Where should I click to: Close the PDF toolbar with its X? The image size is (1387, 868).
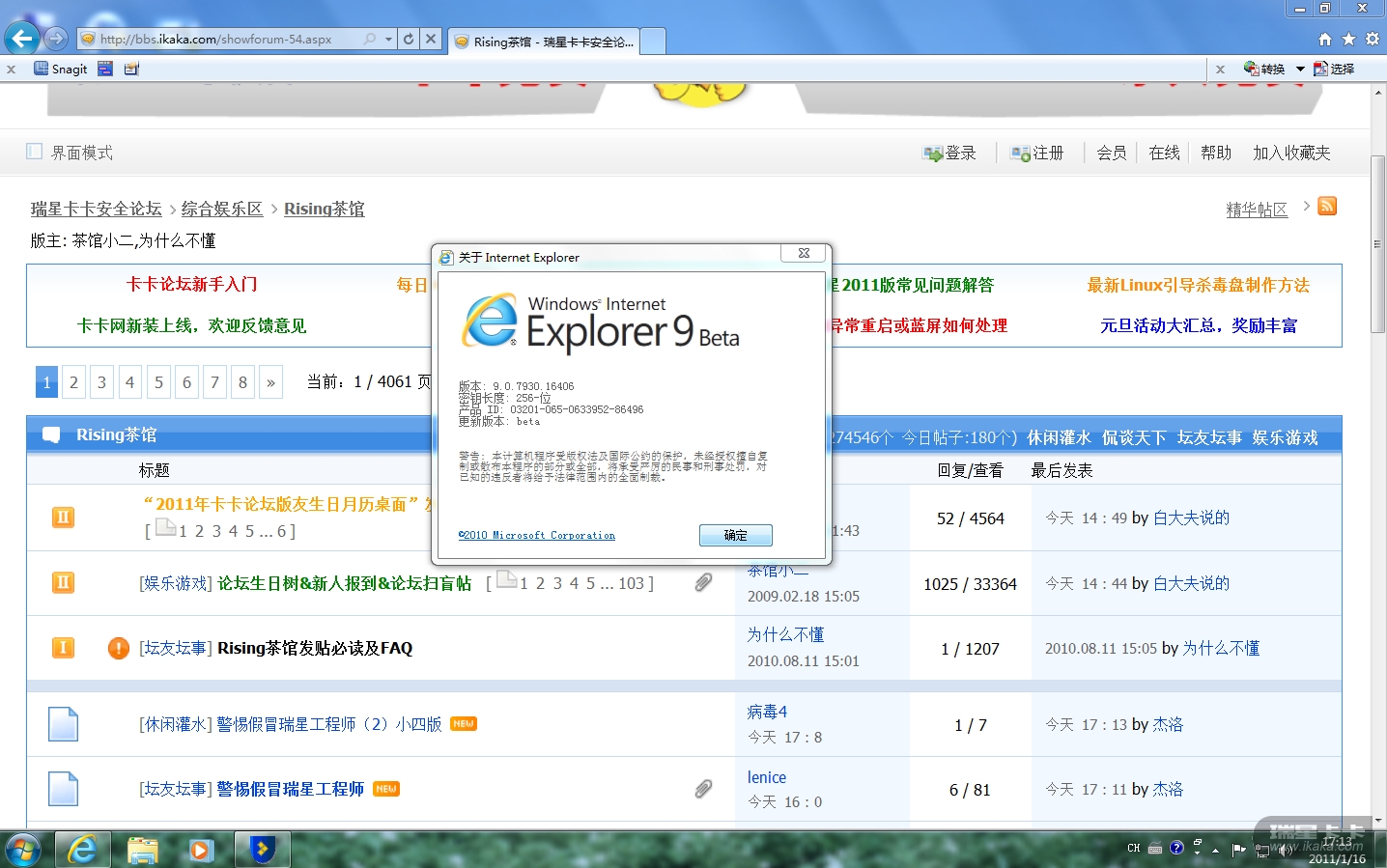coord(1220,70)
